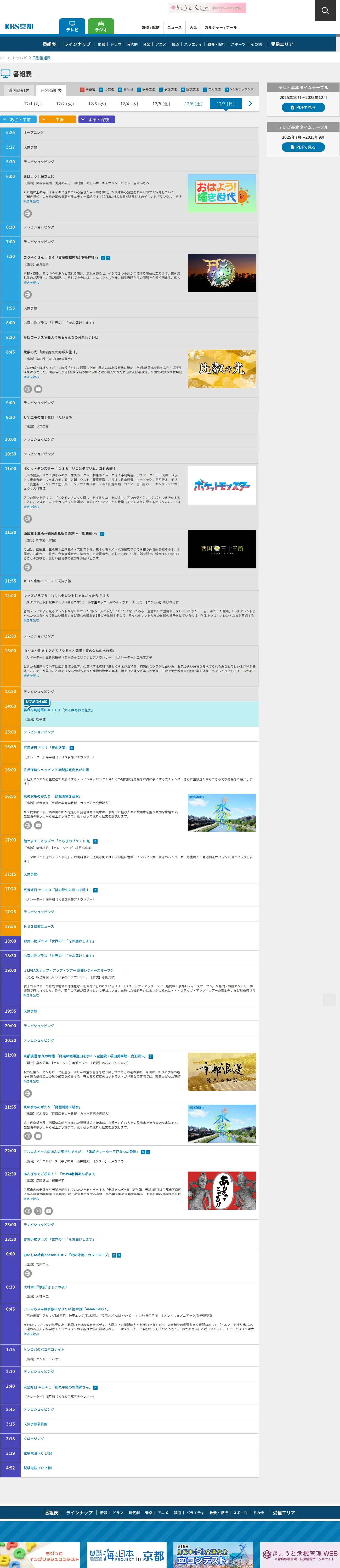Open the カルチャー / ホール header link
Screen dimensions: 340x1568
coord(220,27)
